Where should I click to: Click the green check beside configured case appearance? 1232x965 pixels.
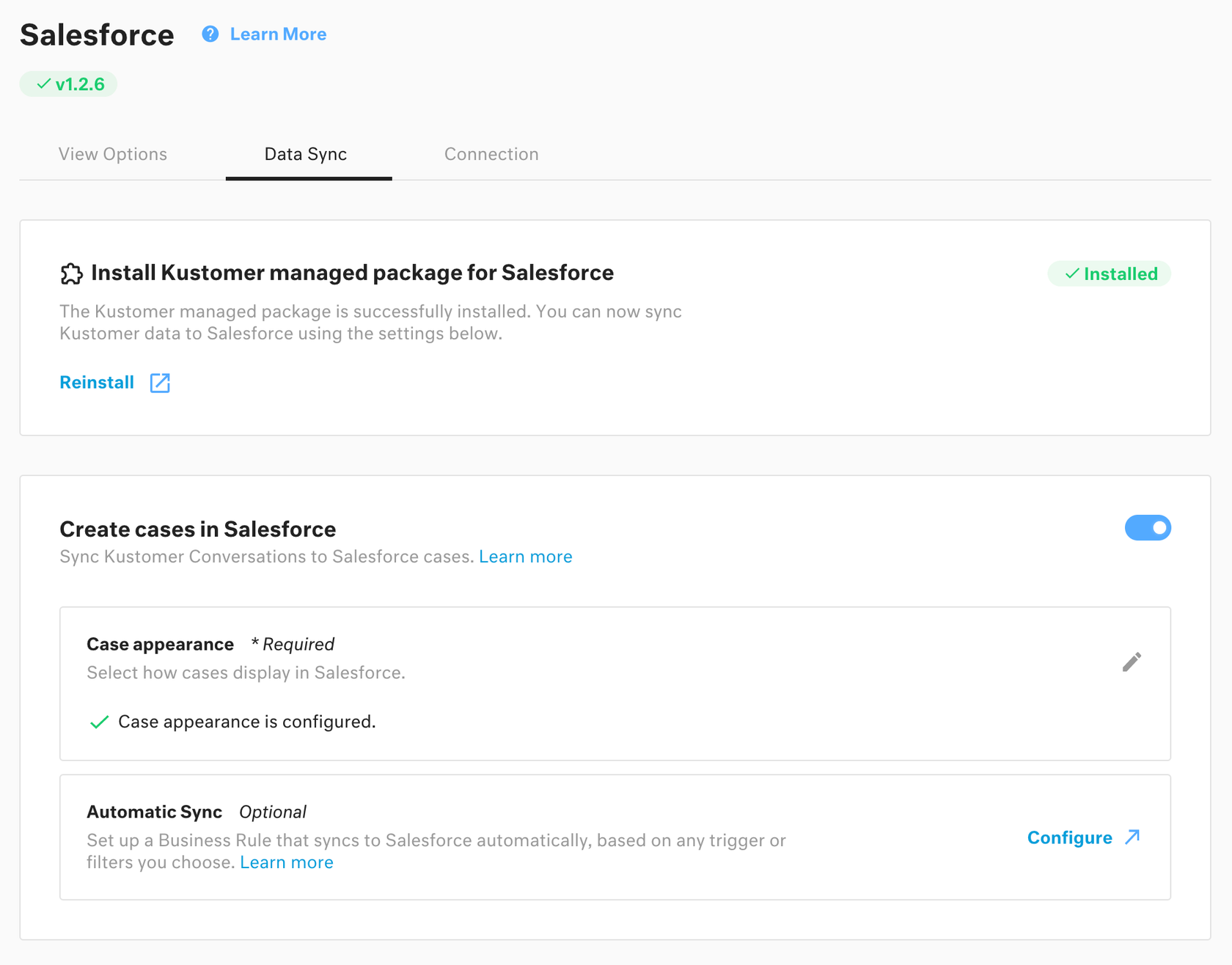[98, 722]
